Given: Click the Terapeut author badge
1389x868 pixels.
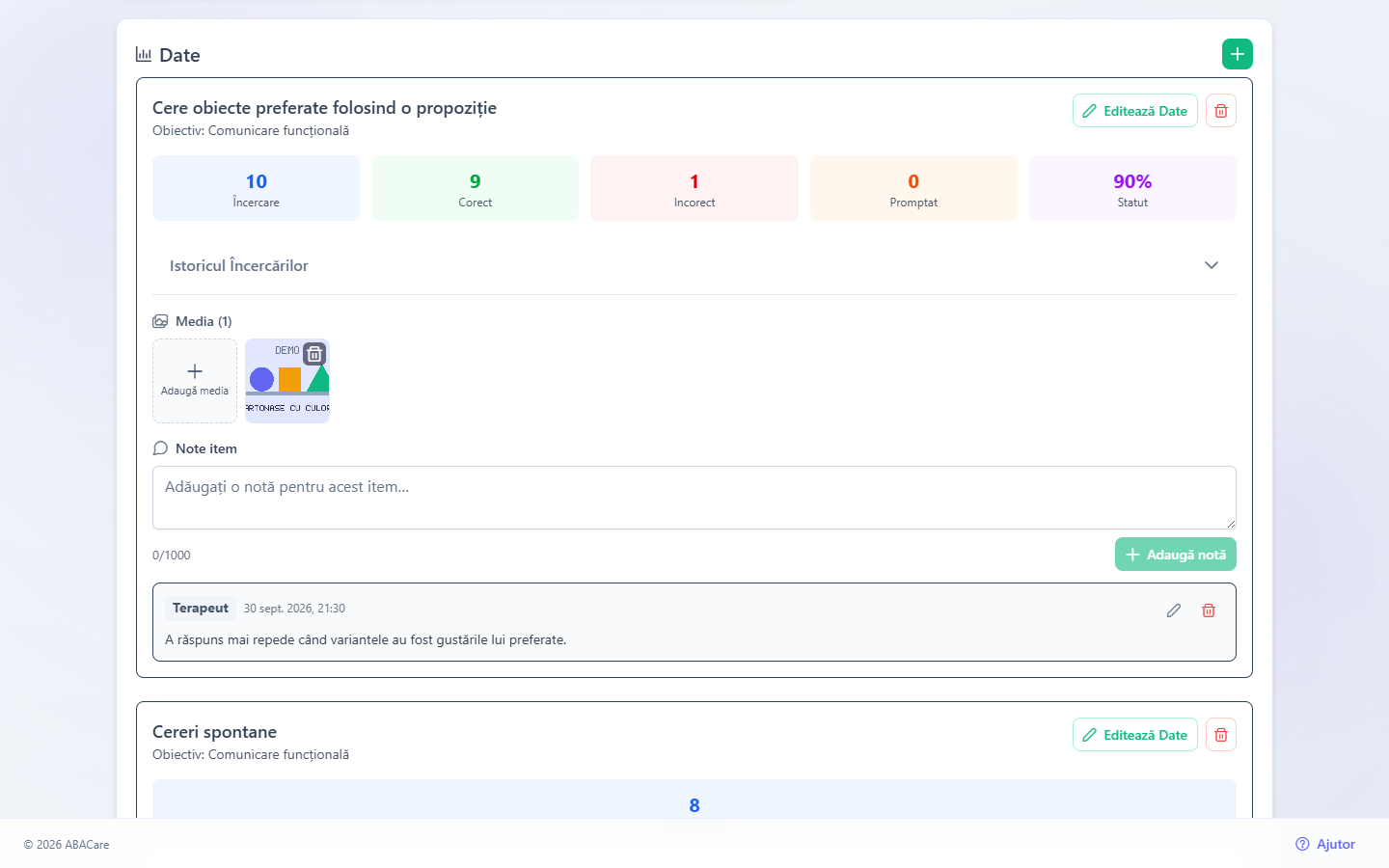Looking at the screenshot, I should pos(201,609).
